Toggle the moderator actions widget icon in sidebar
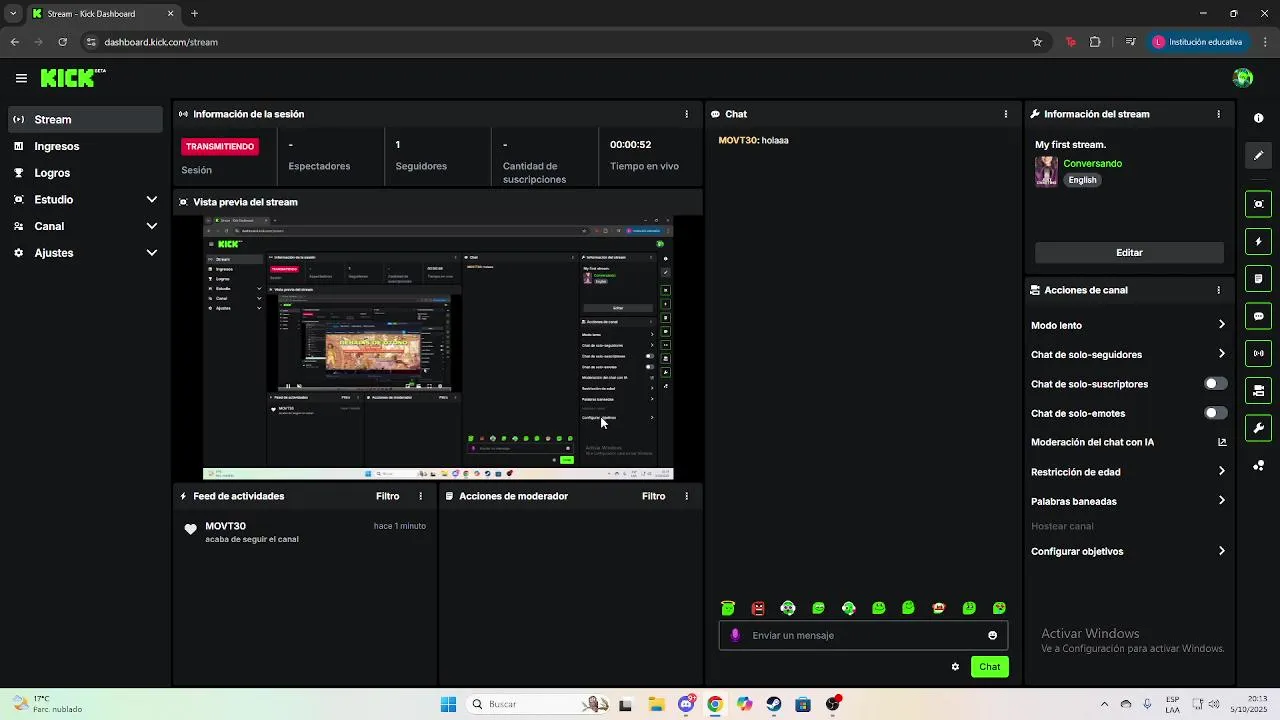The height and width of the screenshot is (720, 1280). click(1258, 391)
